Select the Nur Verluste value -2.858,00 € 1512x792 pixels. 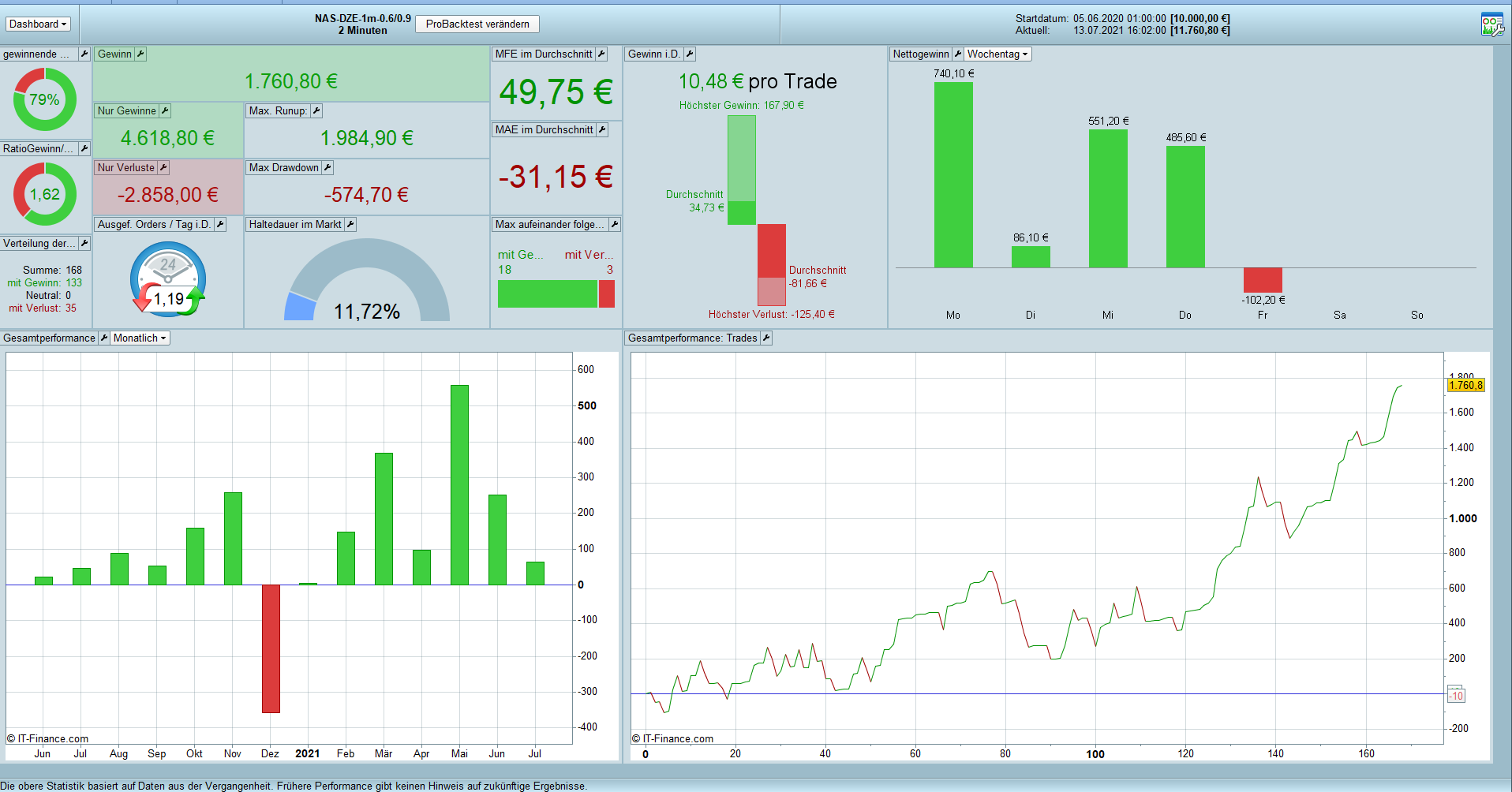[x=168, y=195]
